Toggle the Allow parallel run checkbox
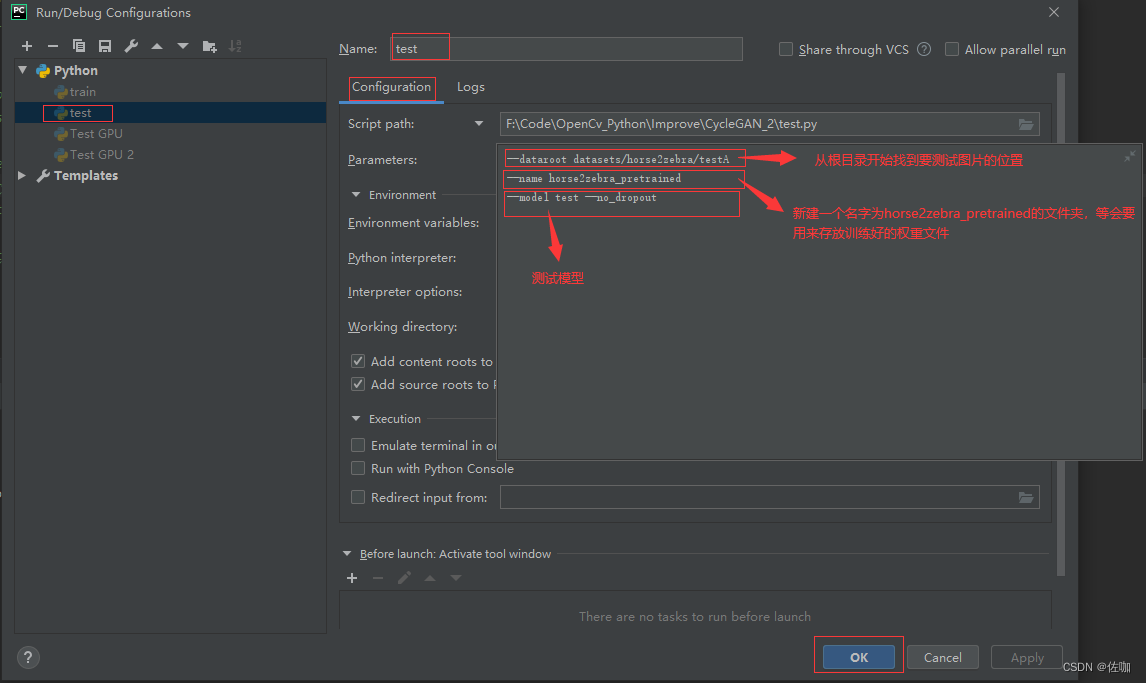This screenshot has width=1146, height=683. tap(952, 49)
